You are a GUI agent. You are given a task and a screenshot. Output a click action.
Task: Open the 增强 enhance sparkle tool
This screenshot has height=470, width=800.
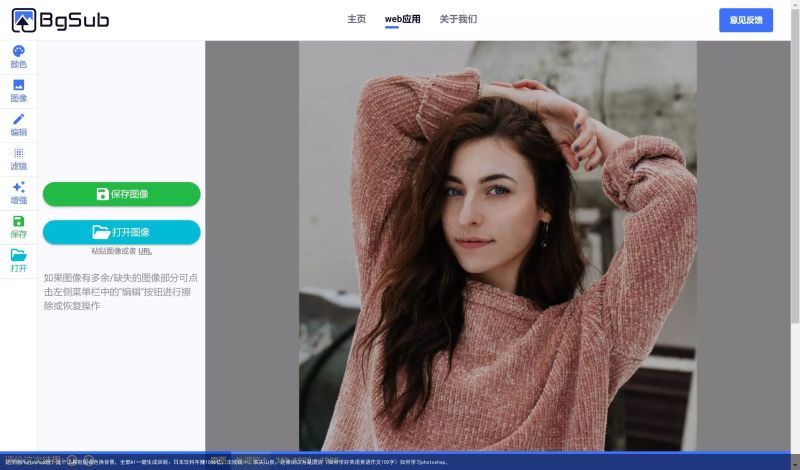[18, 193]
